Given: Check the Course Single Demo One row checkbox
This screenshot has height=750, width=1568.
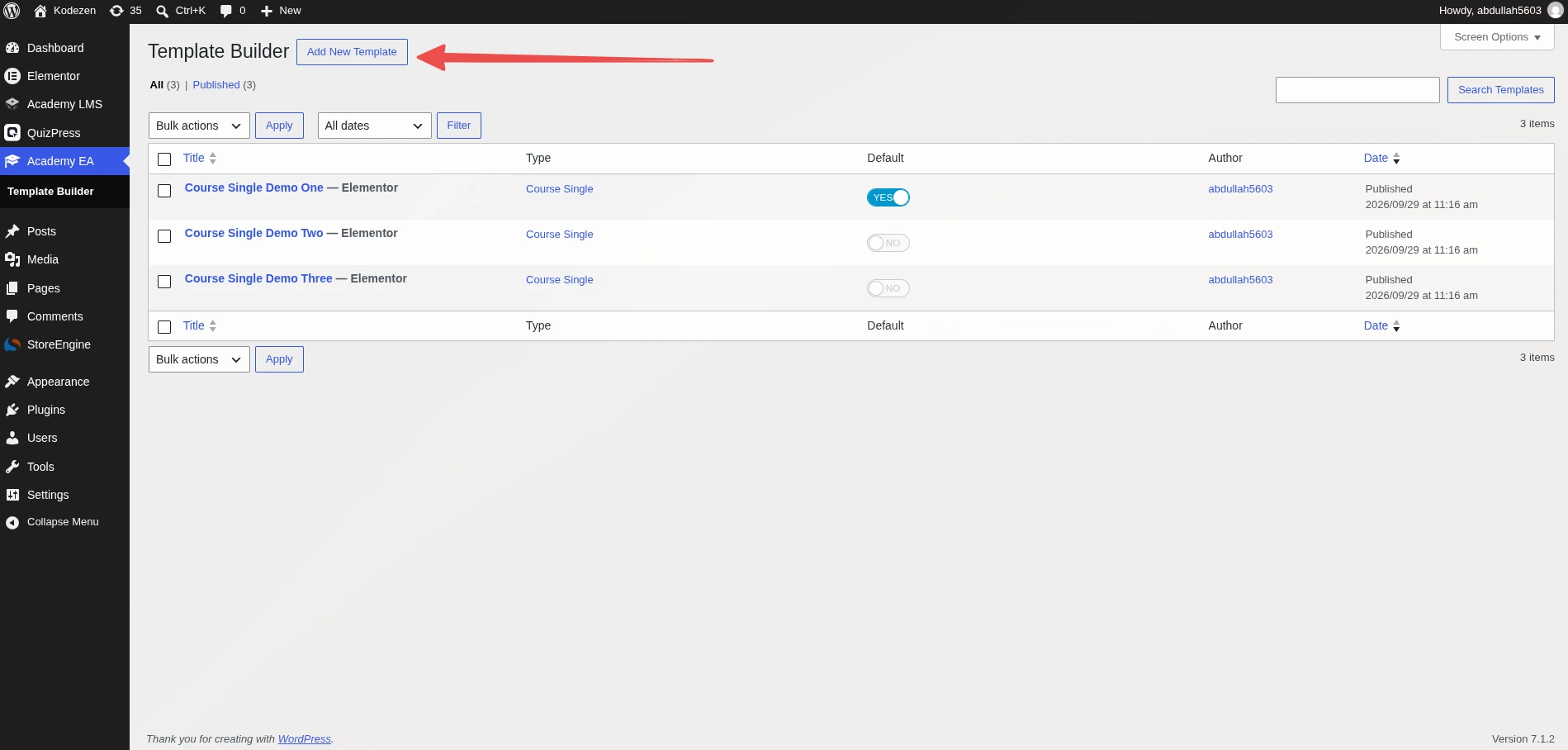Looking at the screenshot, I should click(164, 191).
